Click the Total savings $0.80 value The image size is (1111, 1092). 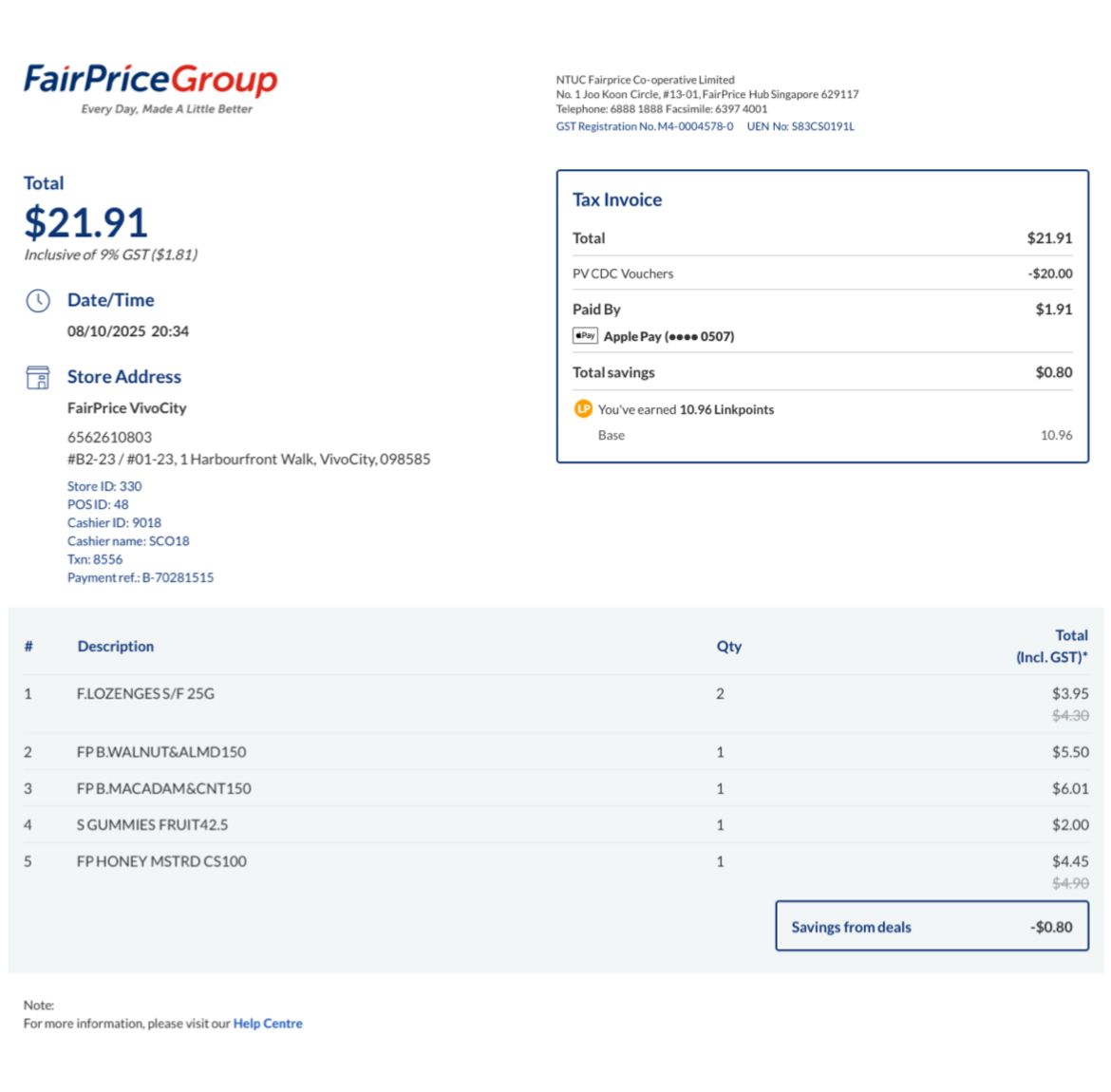pyautogui.click(x=1054, y=372)
